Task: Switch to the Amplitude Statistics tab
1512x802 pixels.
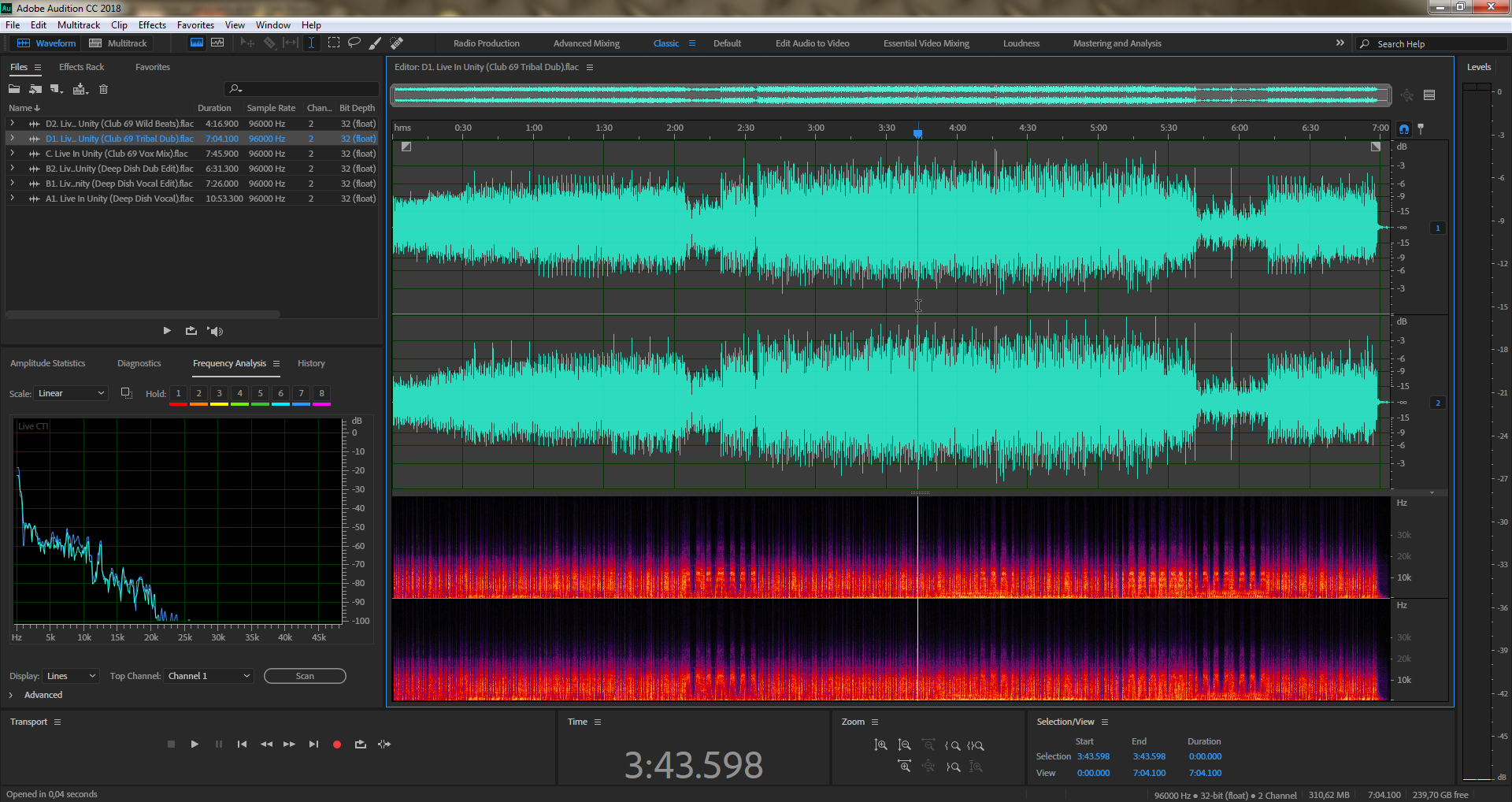Action: [x=47, y=363]
